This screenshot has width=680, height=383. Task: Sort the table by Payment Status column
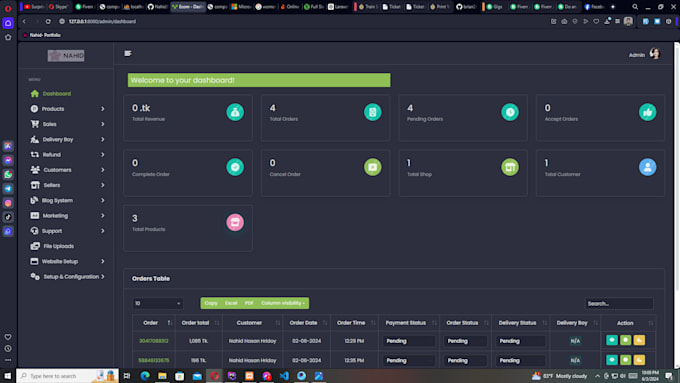pos(409,323)
